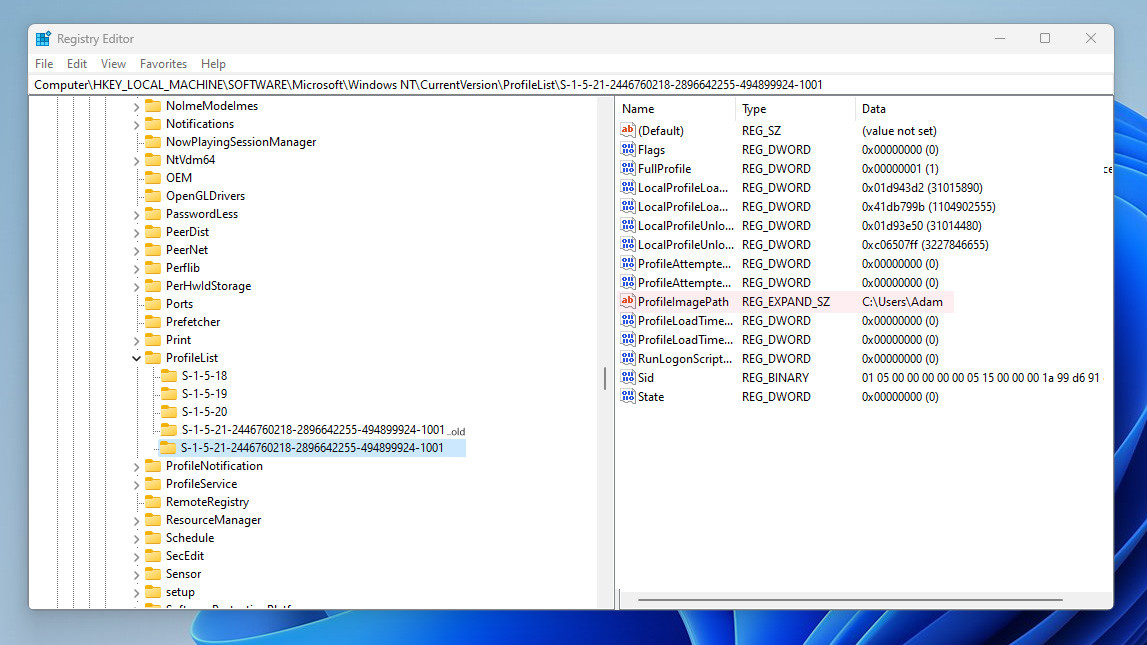Click the icon of the value with data 31014480

point(628,225)
